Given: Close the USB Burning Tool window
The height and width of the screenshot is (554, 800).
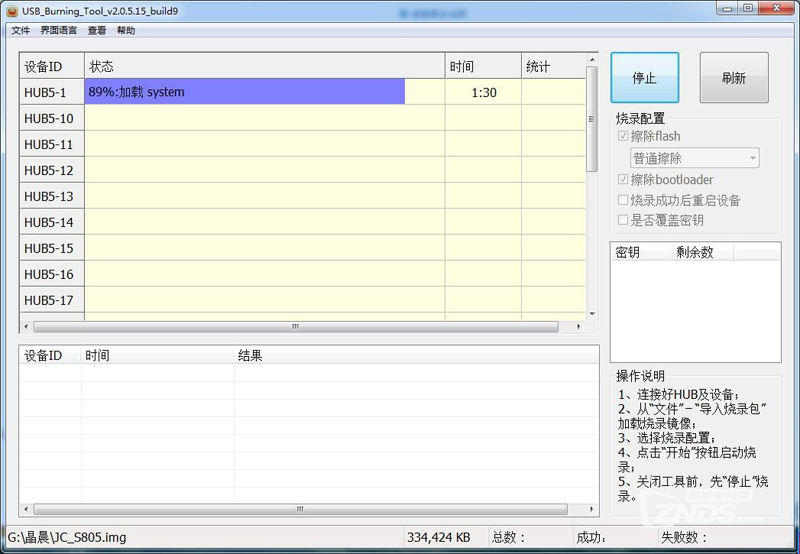Looking at the screenshot, I should 777,8.
